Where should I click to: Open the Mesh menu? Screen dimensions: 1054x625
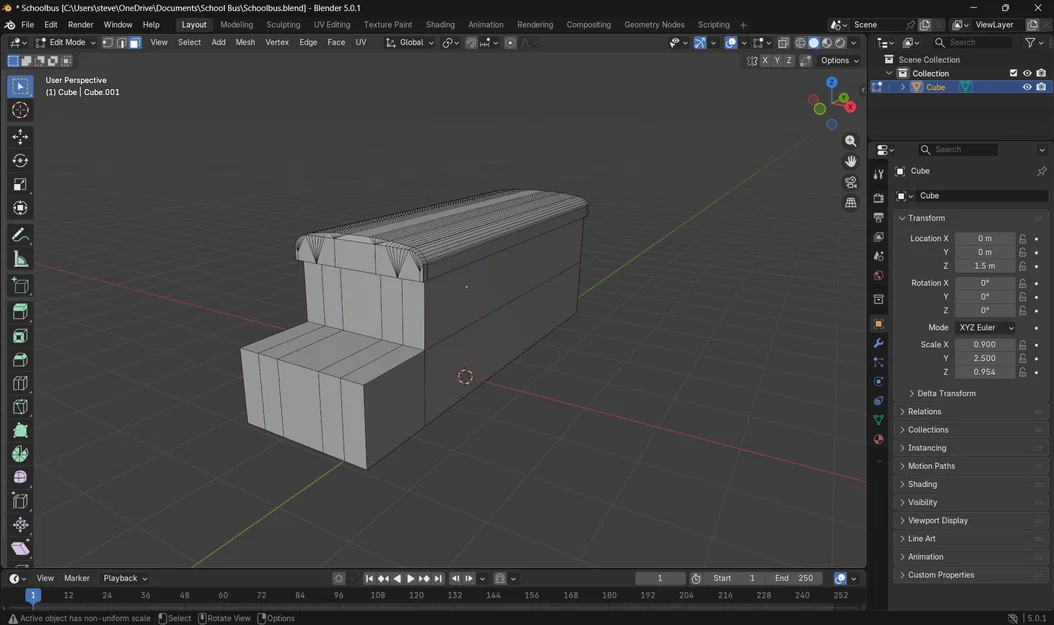click(x=245, y=43)
